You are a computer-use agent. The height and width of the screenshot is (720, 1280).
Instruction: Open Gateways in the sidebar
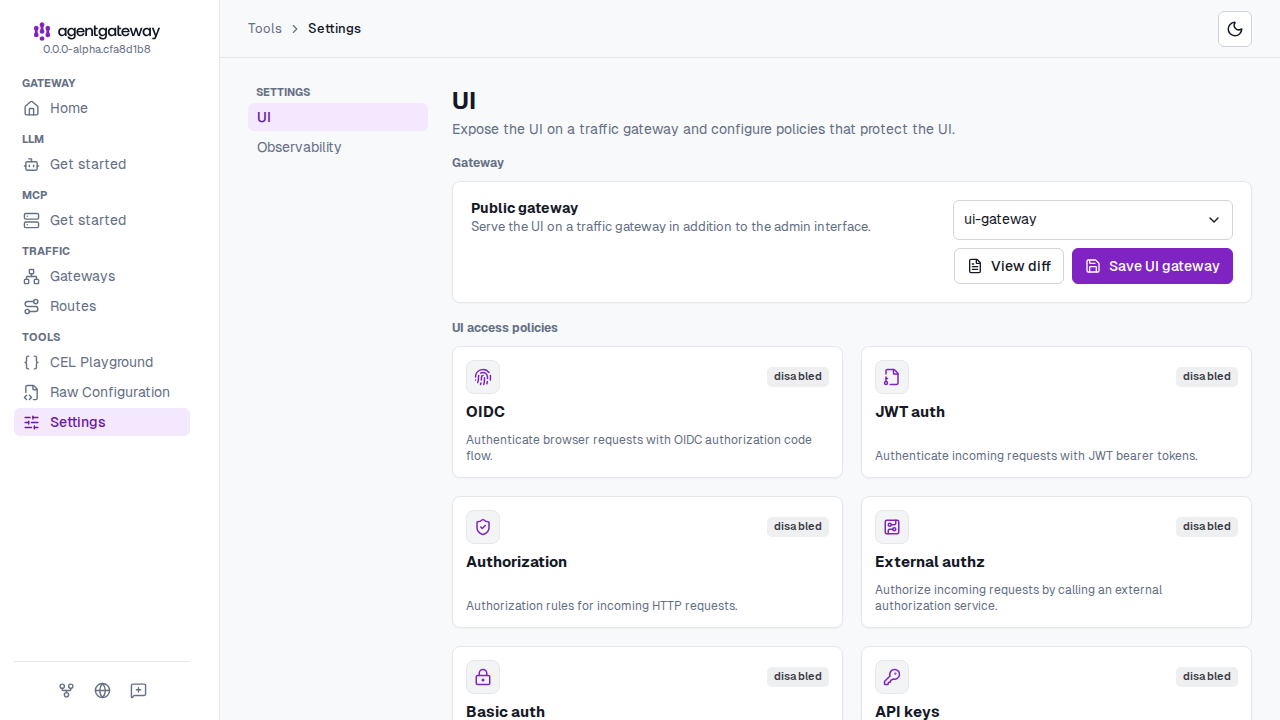(x=102, y=276)
